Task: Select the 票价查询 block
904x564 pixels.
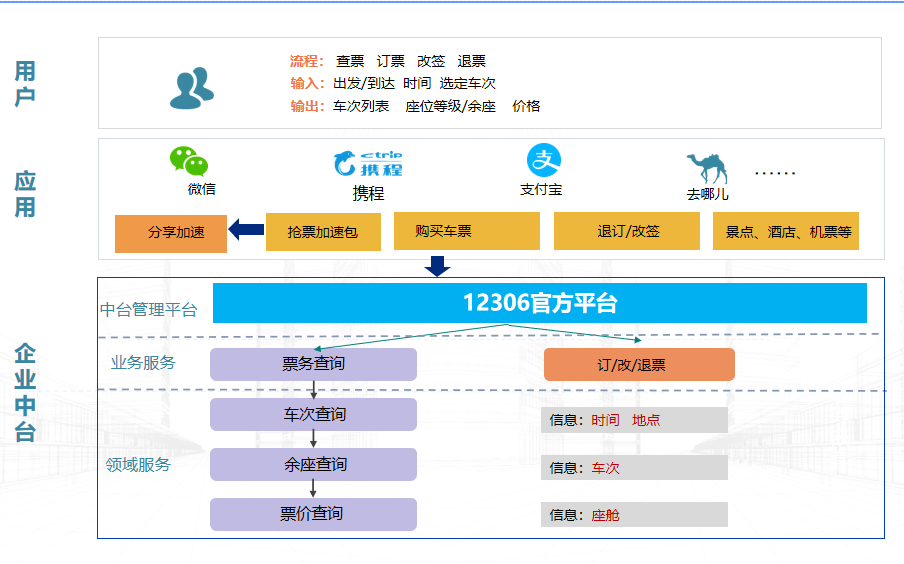Action: coord(313,514)
